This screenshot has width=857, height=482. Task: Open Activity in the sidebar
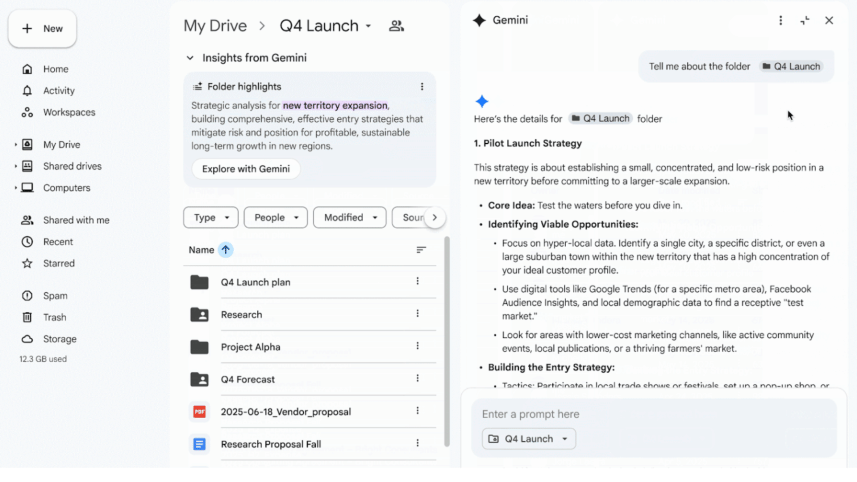tap(58, 91)
